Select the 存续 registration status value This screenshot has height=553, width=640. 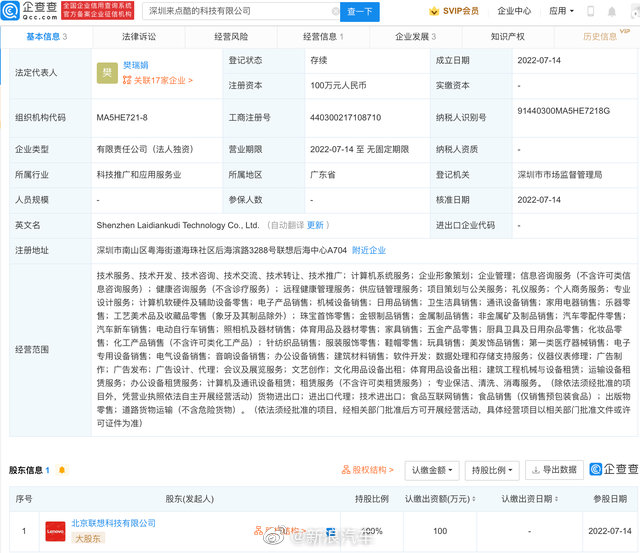[x=318, y=60]
